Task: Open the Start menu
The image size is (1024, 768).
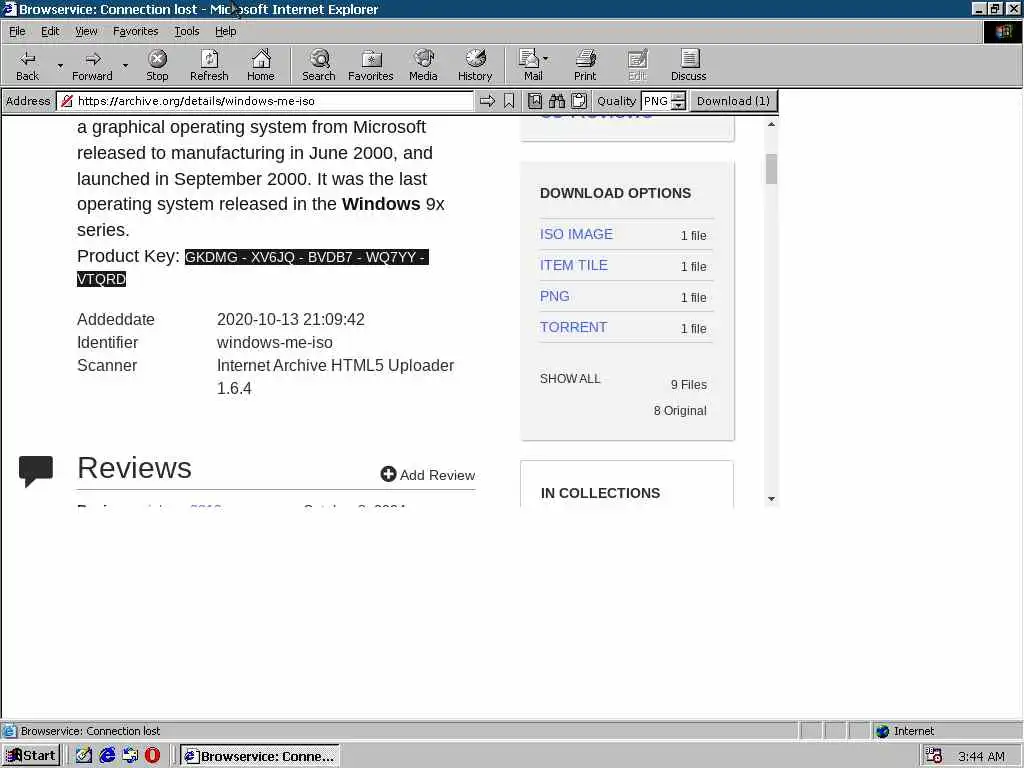Action: [x=31, y=756]
